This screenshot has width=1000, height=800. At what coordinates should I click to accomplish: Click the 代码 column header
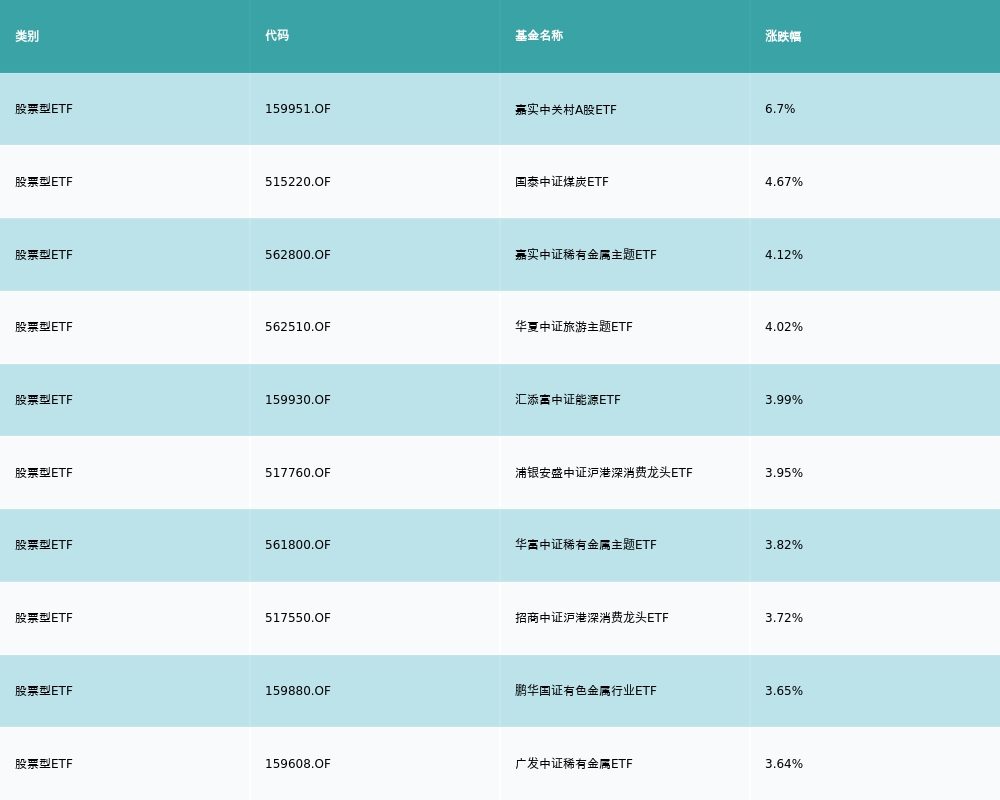click(277, 36)
